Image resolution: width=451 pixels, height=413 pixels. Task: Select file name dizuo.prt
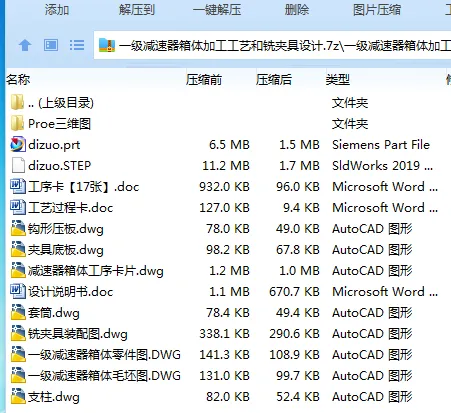point(54,145)
